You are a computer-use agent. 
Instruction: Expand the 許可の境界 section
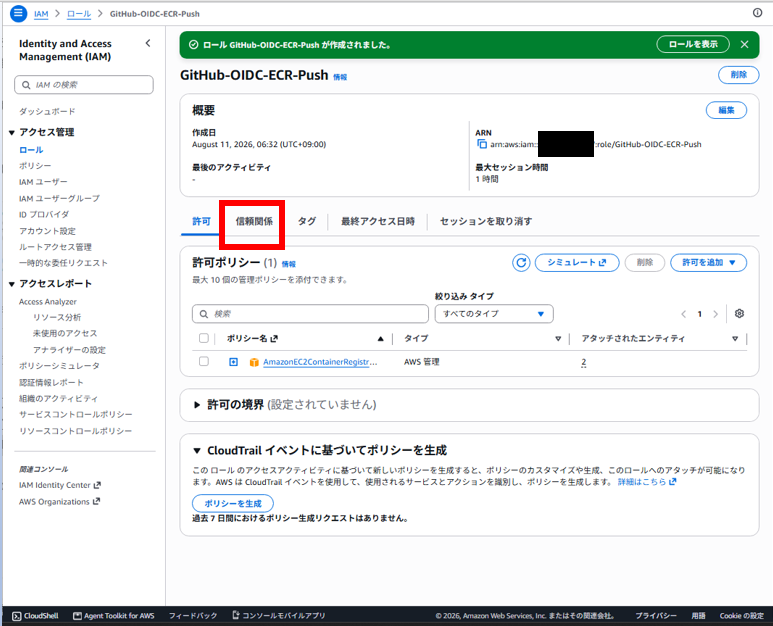pyautogui.click(x=197, y=405)
